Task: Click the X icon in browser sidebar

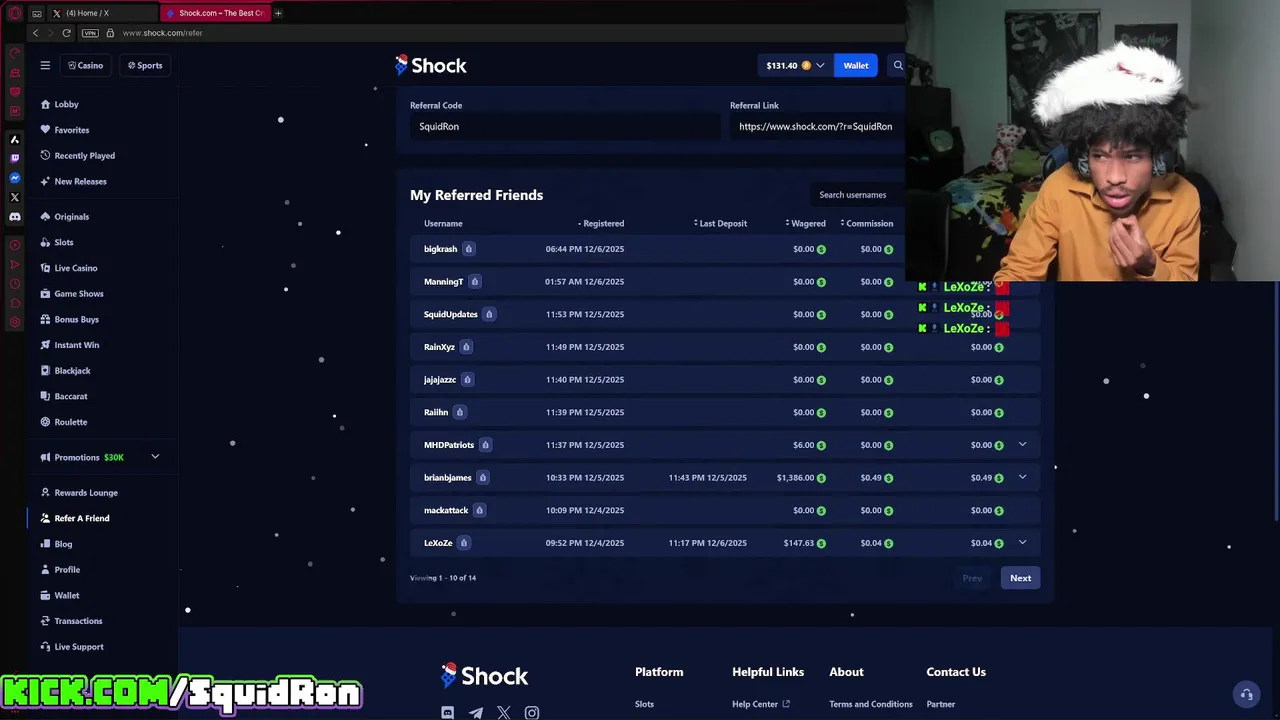Action: point(14,197)
